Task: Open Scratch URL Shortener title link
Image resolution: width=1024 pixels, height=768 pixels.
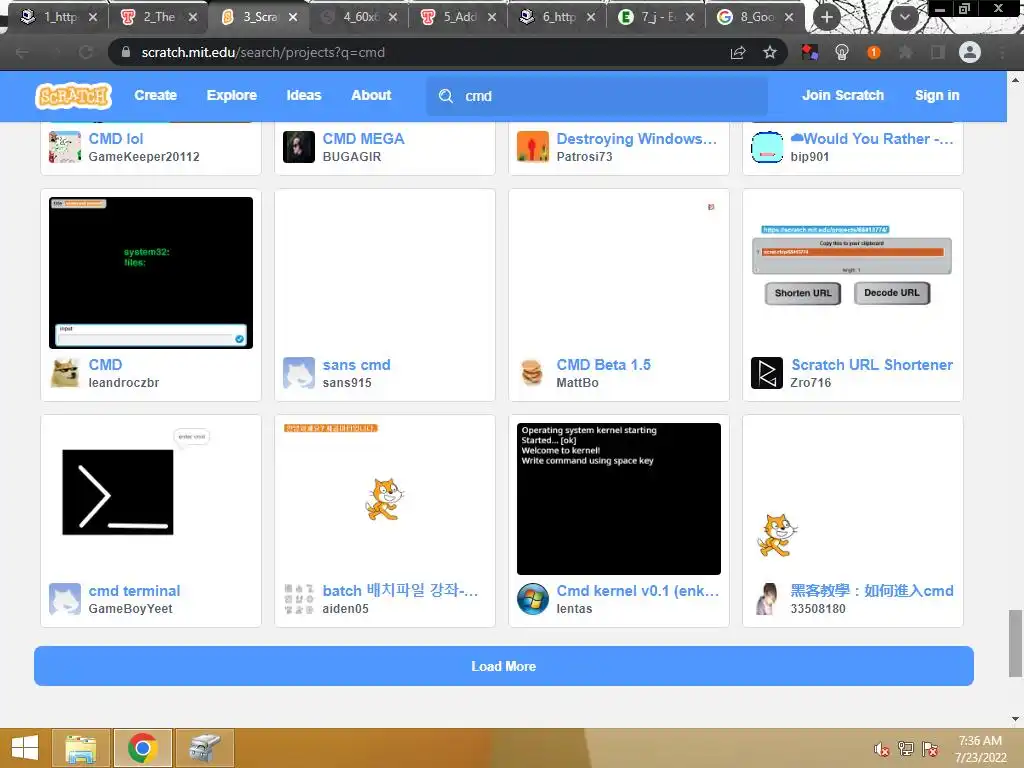Action: [x=872, y=364]
